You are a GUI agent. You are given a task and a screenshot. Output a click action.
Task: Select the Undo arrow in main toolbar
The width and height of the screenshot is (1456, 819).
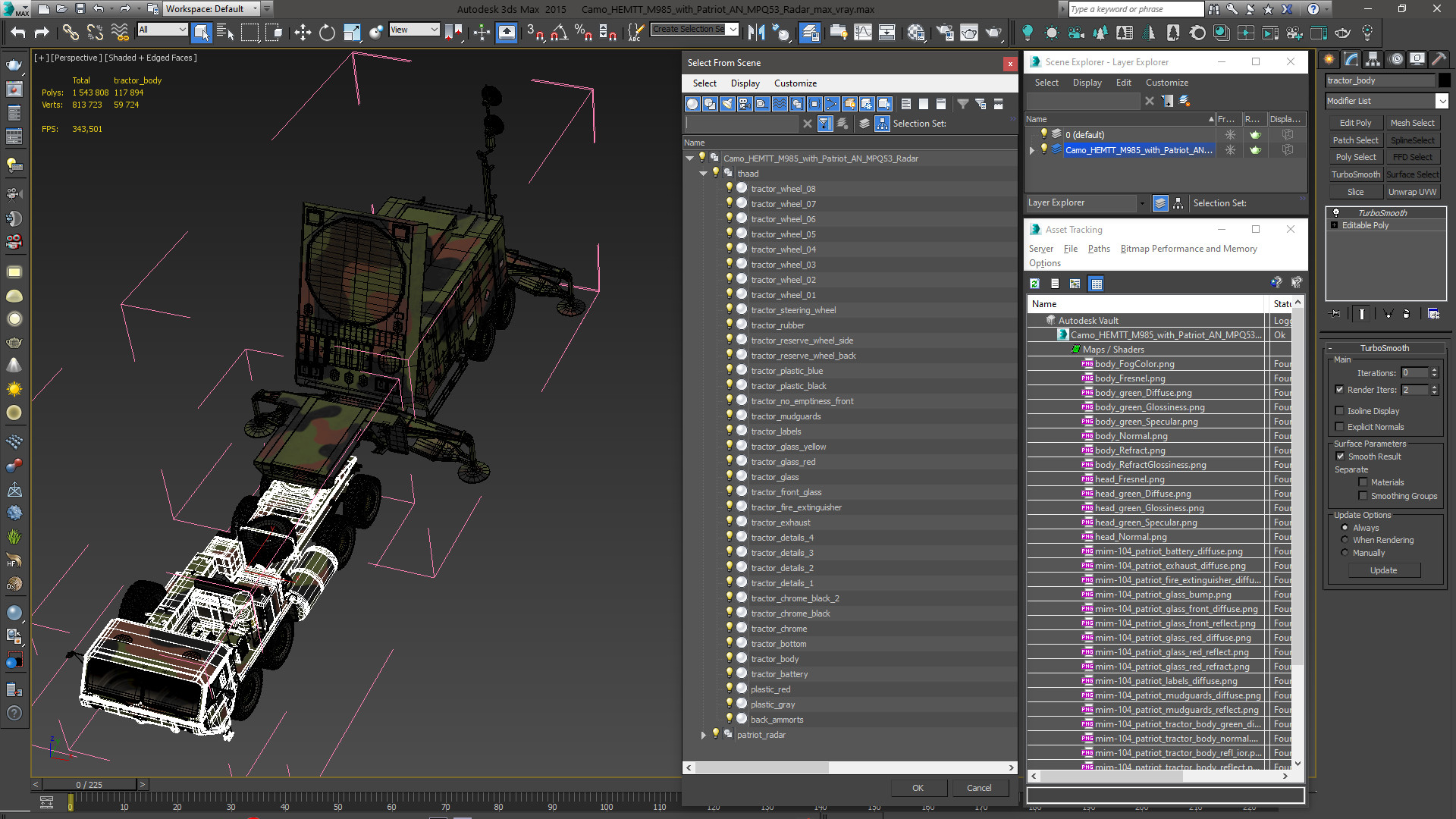click(17, 32)
